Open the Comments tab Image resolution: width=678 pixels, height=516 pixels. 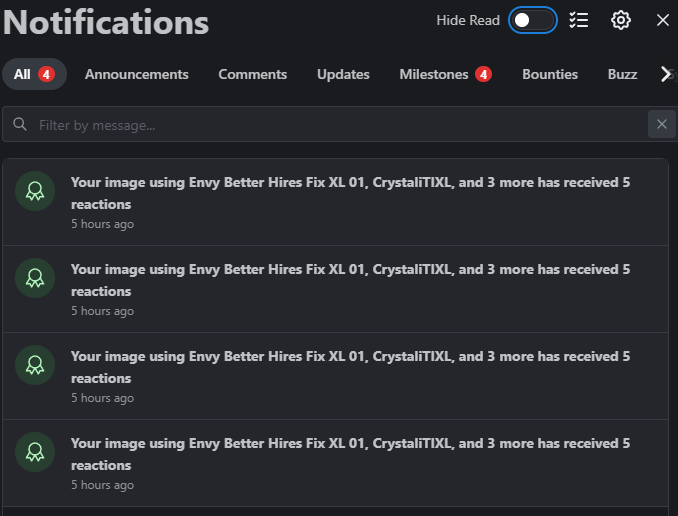point(253,74)
